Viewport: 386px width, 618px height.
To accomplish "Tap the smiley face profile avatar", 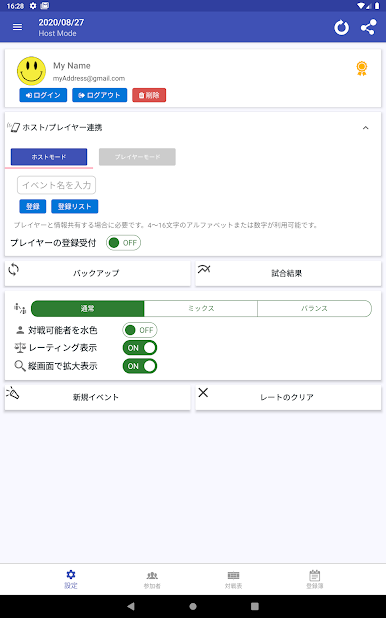I will (31, 71).
